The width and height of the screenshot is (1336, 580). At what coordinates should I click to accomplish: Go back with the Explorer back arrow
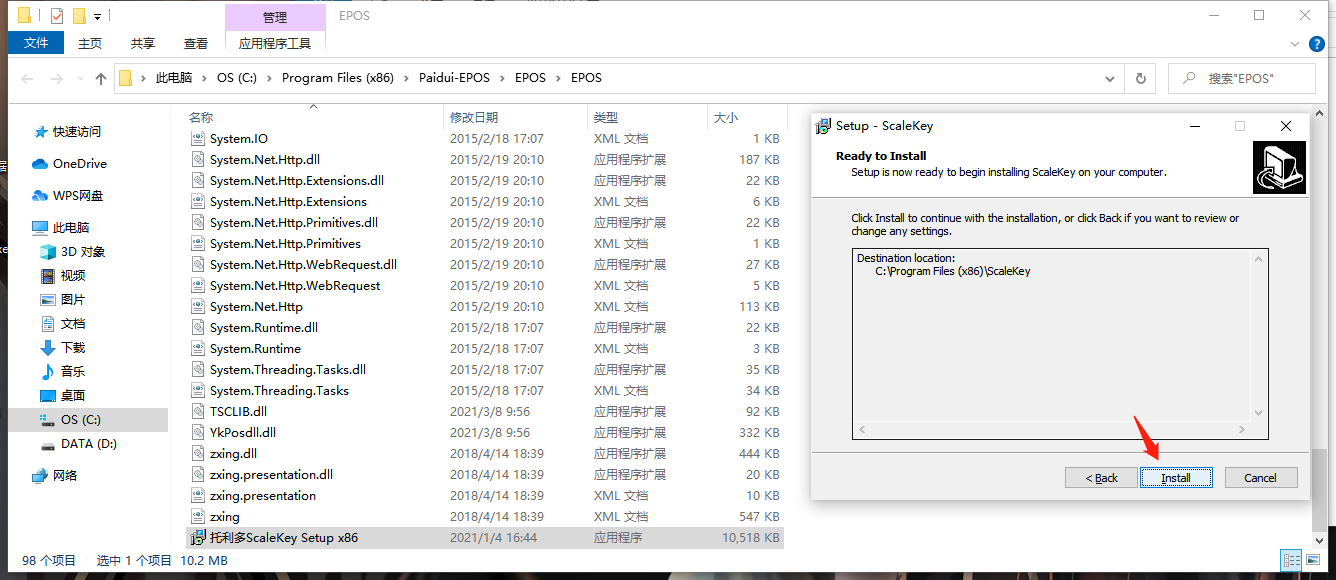(26, 78)
